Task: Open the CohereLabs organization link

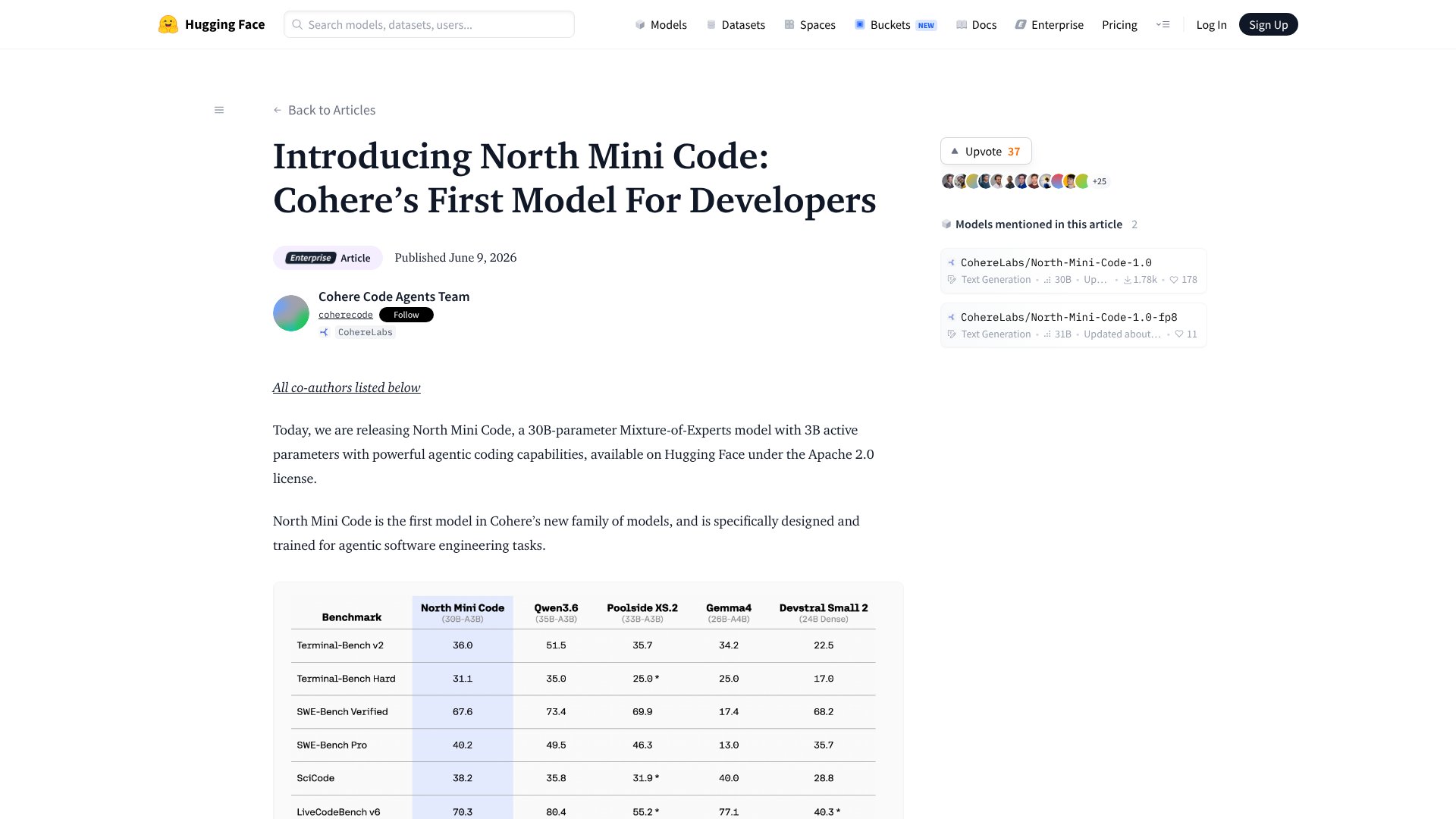Action: pos(366,332)
